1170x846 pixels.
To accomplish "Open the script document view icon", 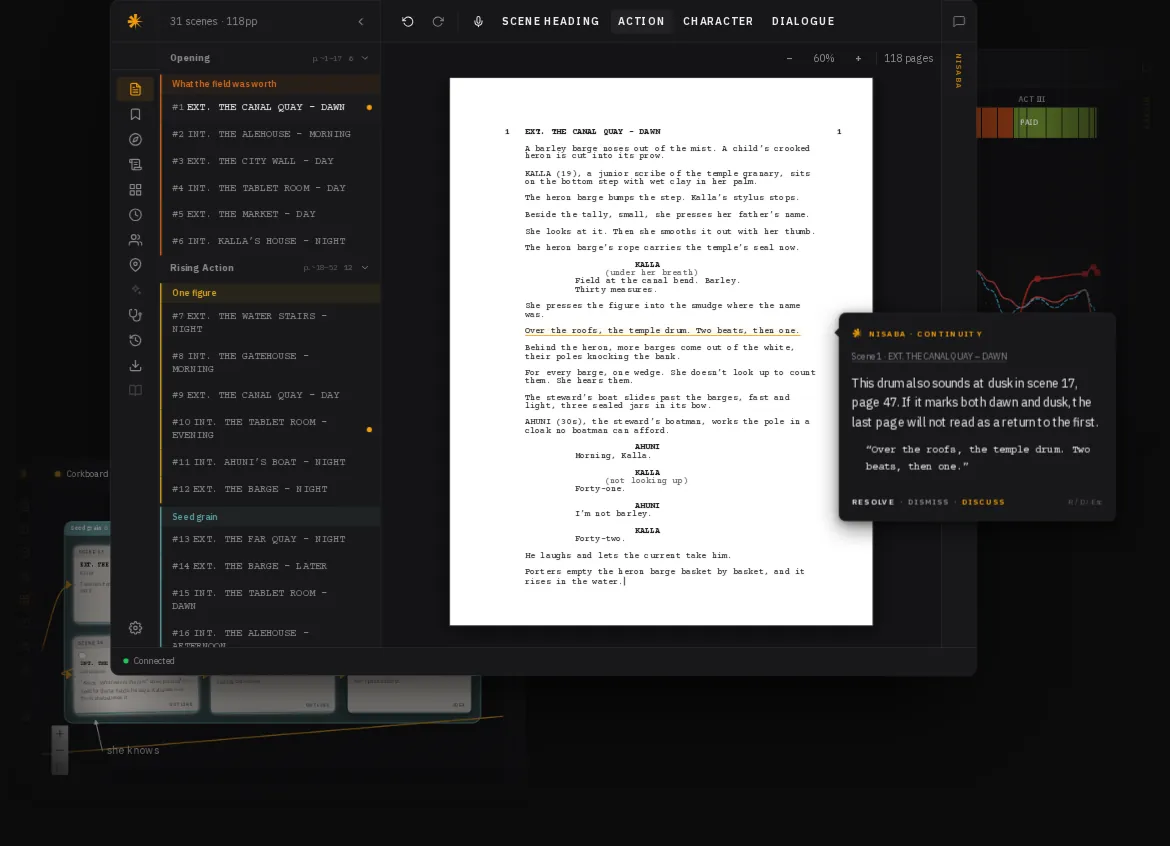I will point(135,90).
